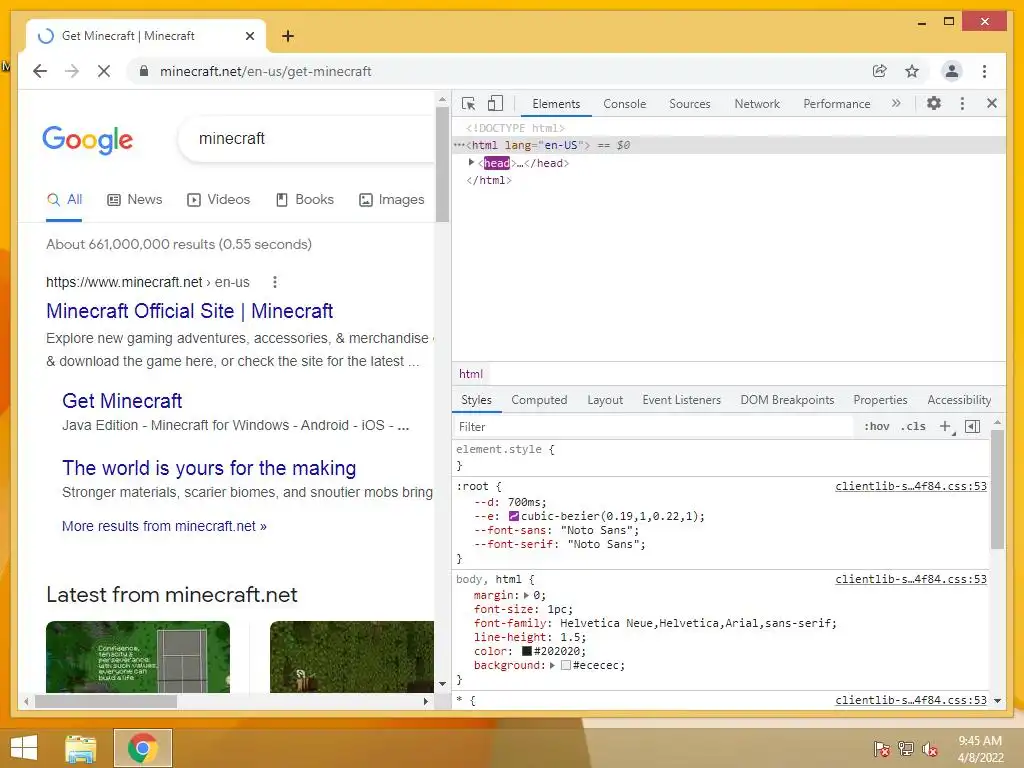Open DevTools settings gear
The height and width of the screenshot is (768, 1024).
(934, 103)
